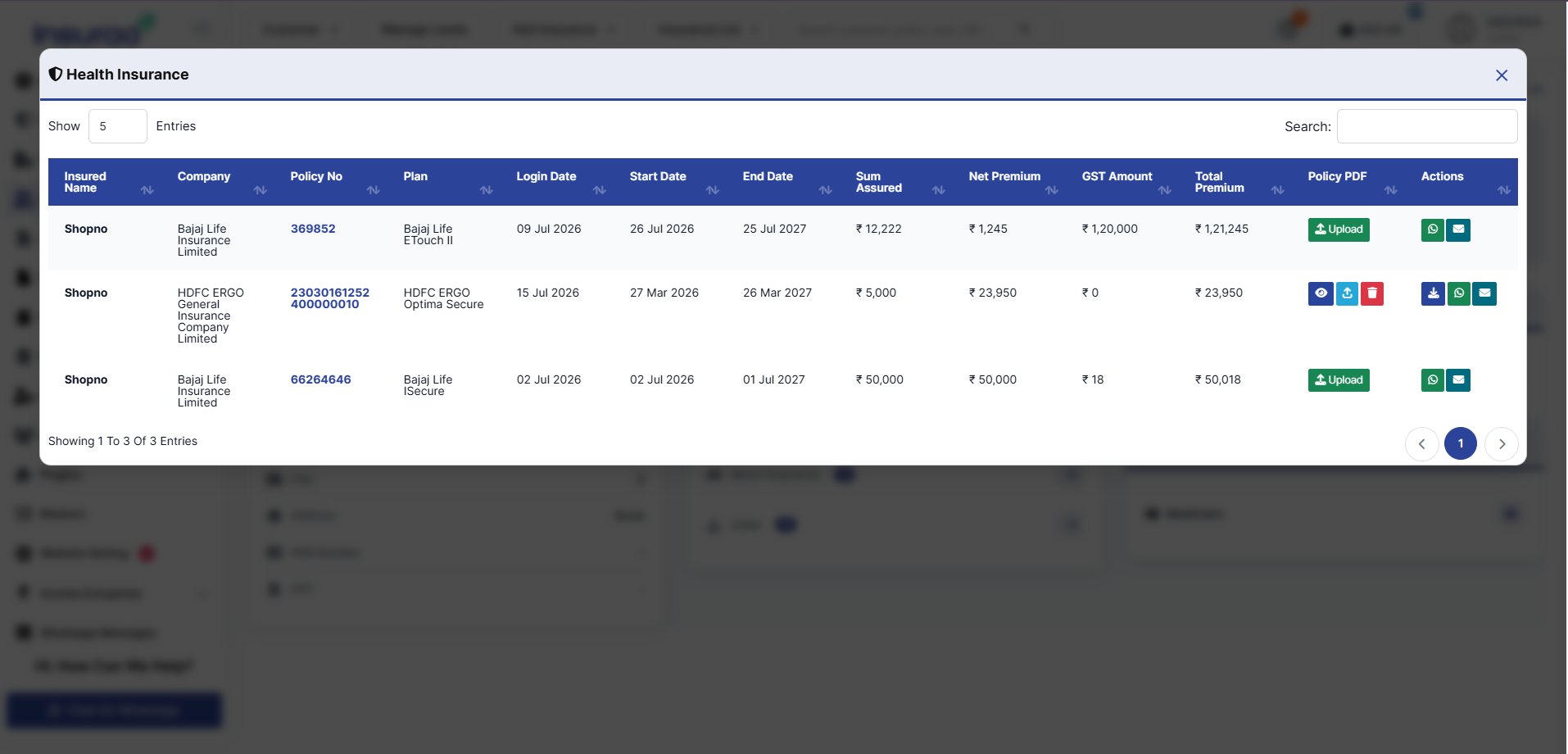The image size is (1568, 754).
Task: Open policy number 369852
Action: (313, 229)
